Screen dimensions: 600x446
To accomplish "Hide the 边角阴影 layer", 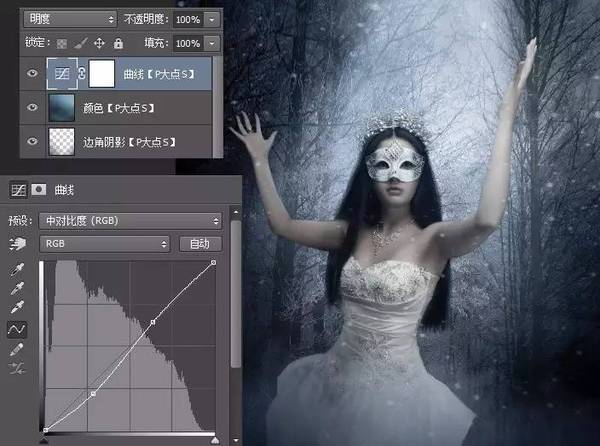I will [x=32, y=141].
